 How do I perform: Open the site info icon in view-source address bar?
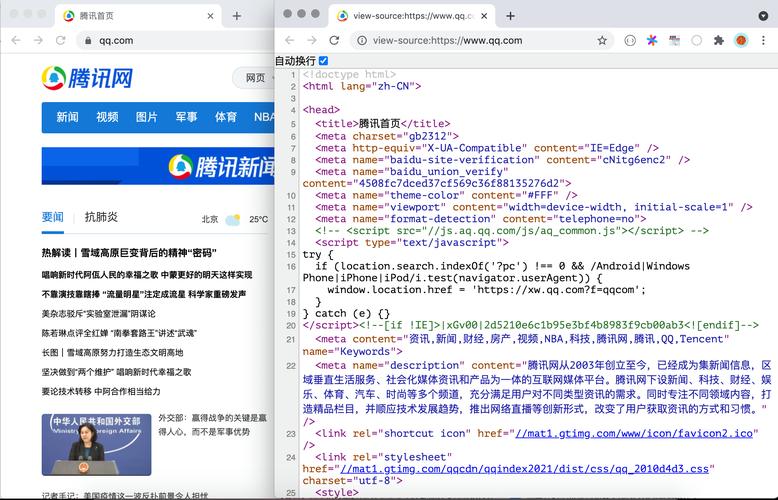click(x=362, y=41)
